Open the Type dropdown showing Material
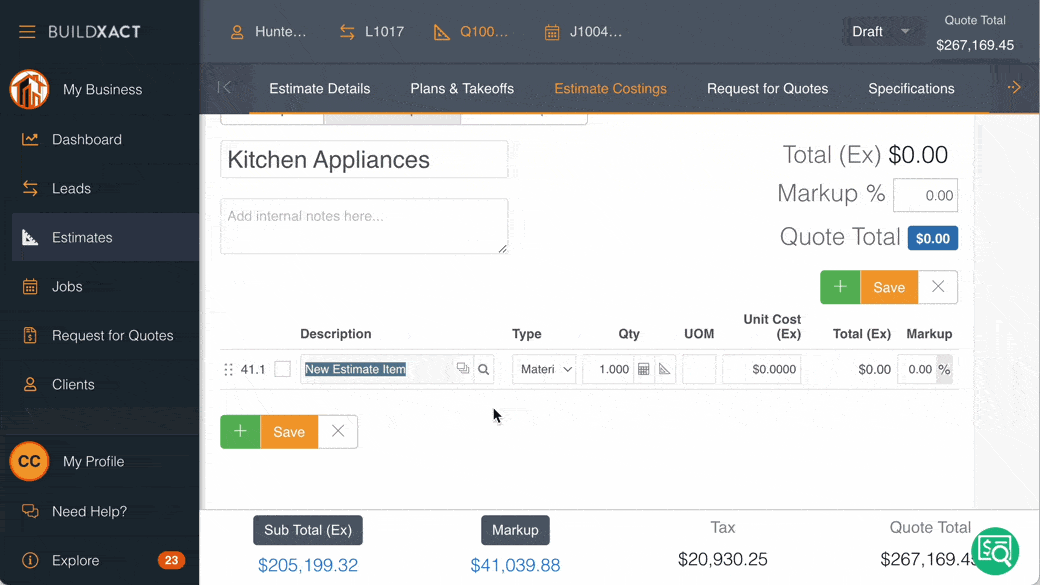This screenshot has height=585, width=1040. tap(545, 369)
